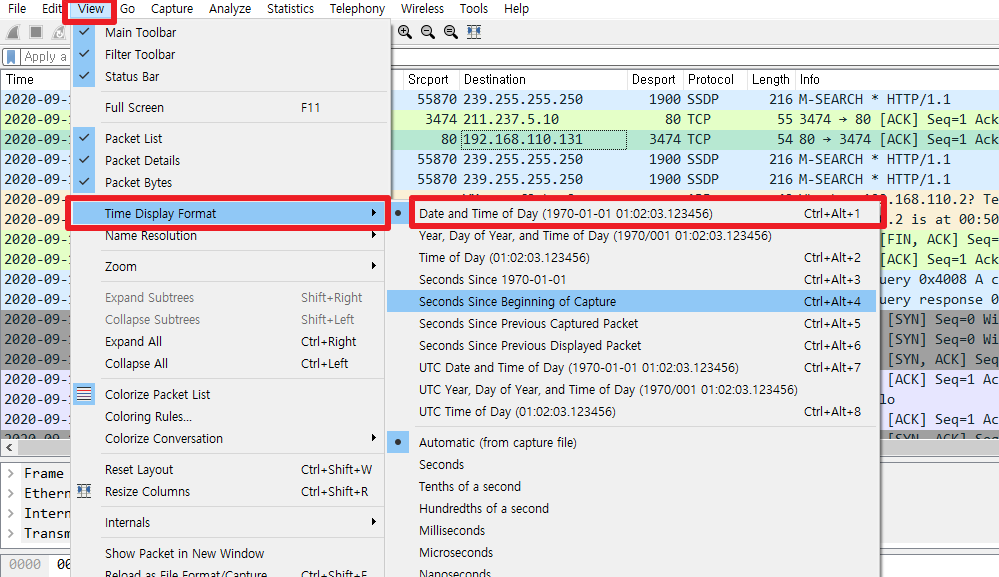
Task: Open the Statistics menu
Action: 290,9
